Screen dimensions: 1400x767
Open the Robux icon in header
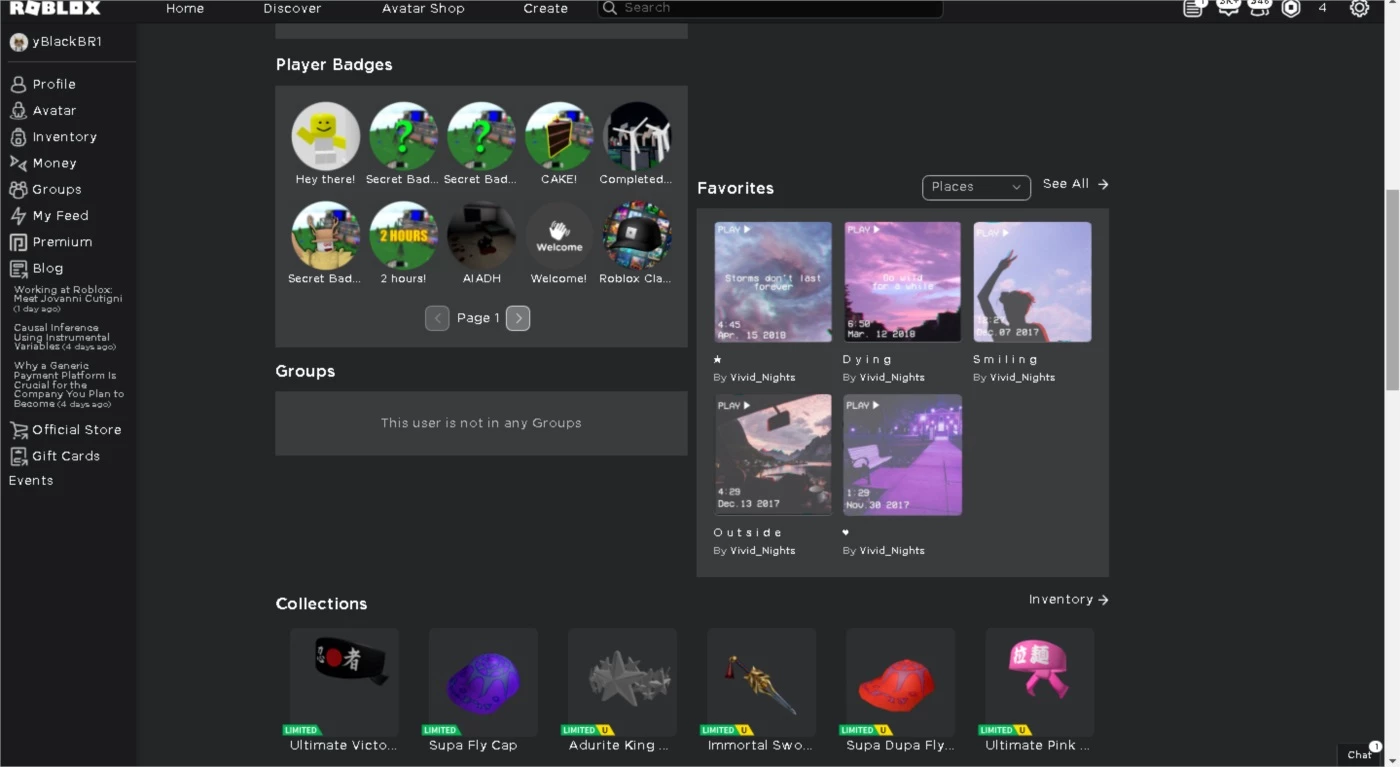click(1291, 8)
